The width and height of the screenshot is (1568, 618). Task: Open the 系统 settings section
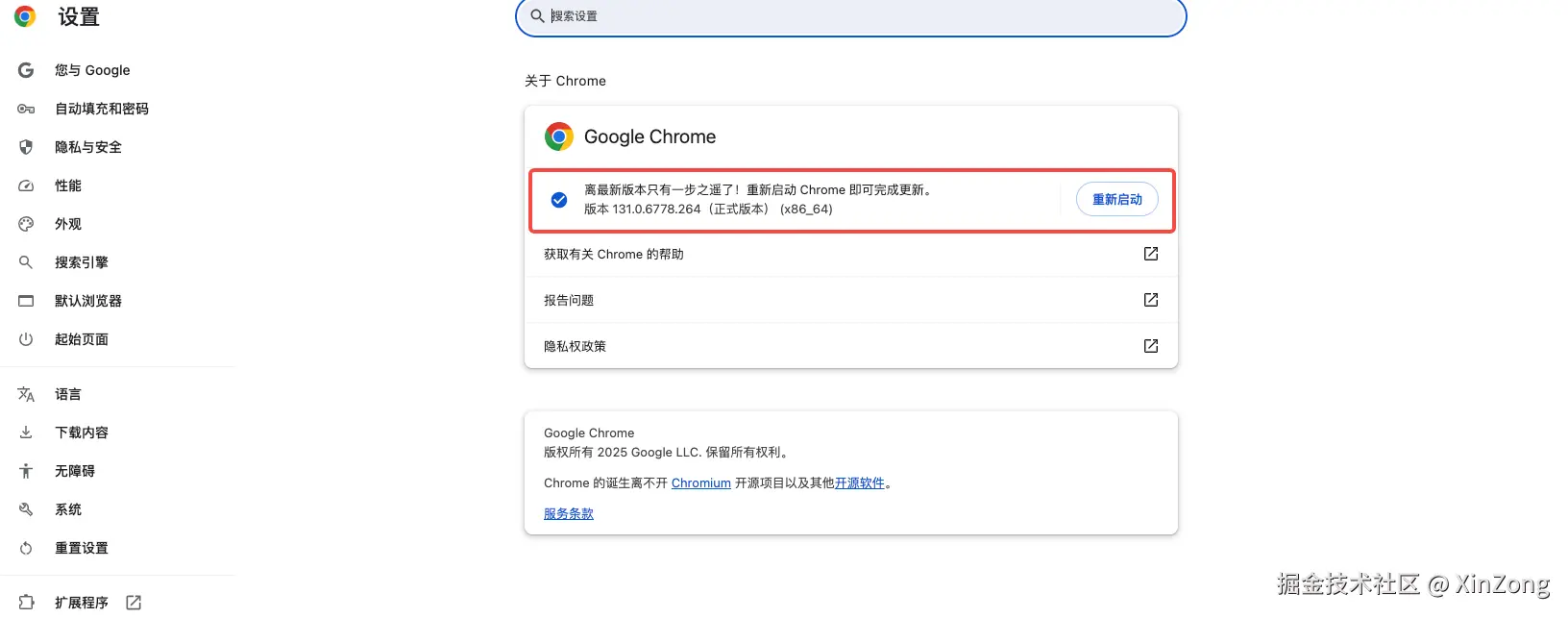pos(68,509)
